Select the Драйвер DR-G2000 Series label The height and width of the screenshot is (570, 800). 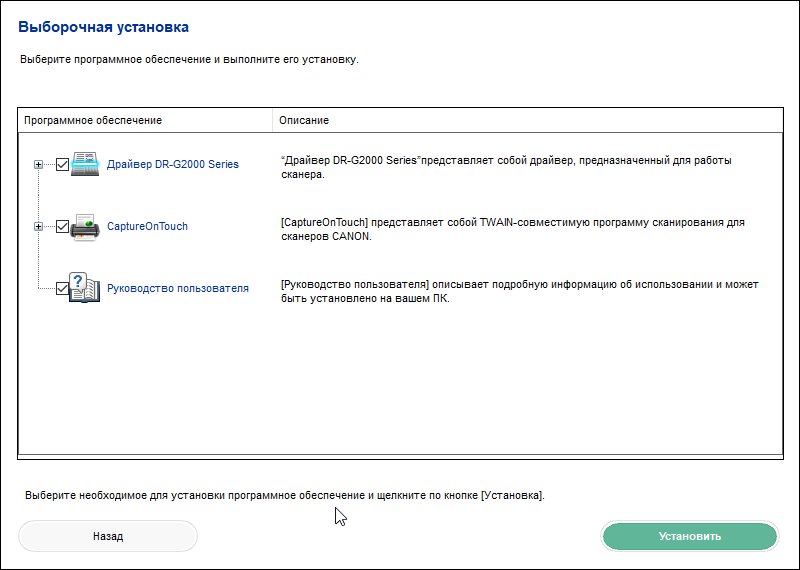(x=172, y=164)
